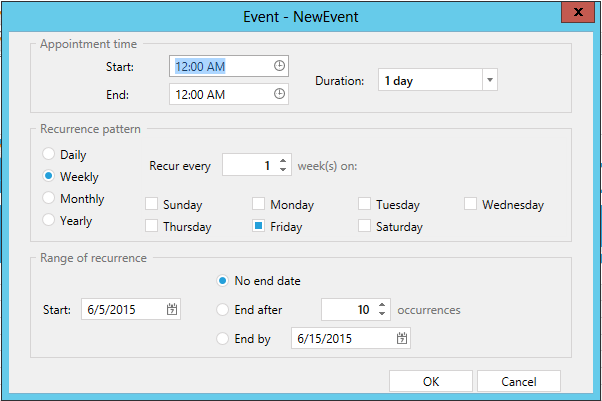This screenshot has width=602, height=401.
Task: Tick the Monday checkbox
Action: (259, 204)
